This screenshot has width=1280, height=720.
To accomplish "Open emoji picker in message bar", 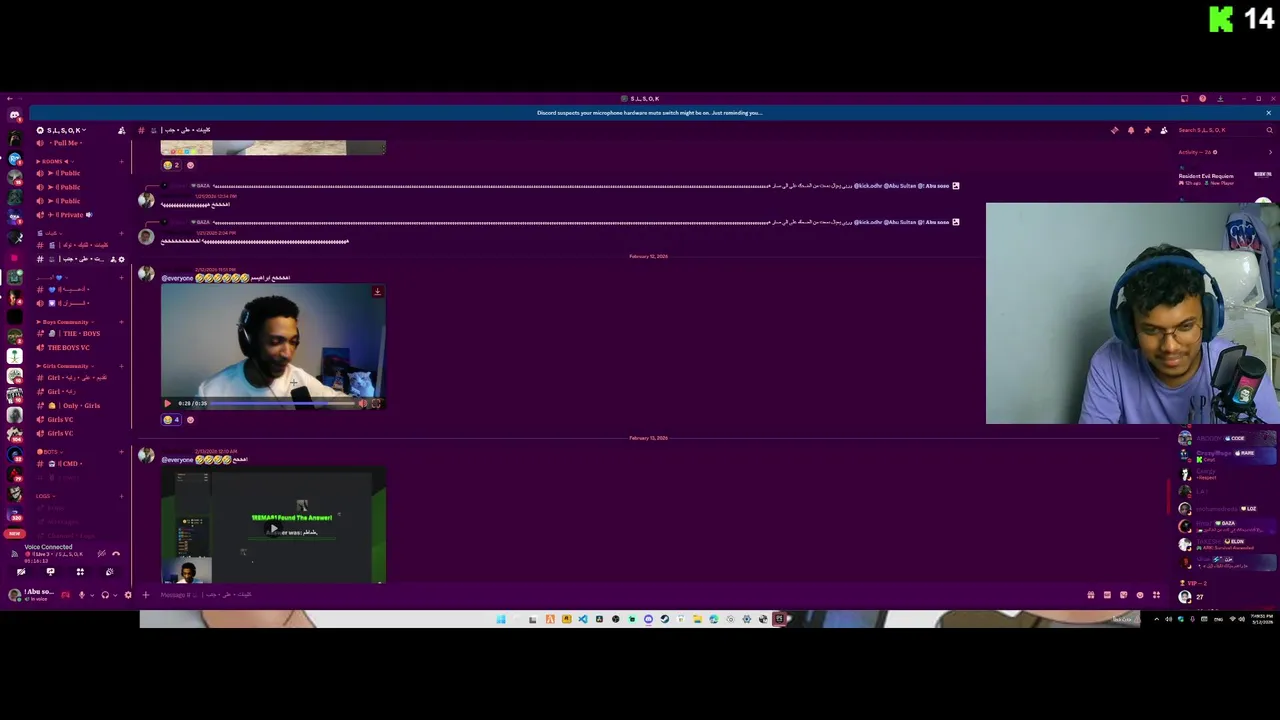I will click(x=1140, y=595).
